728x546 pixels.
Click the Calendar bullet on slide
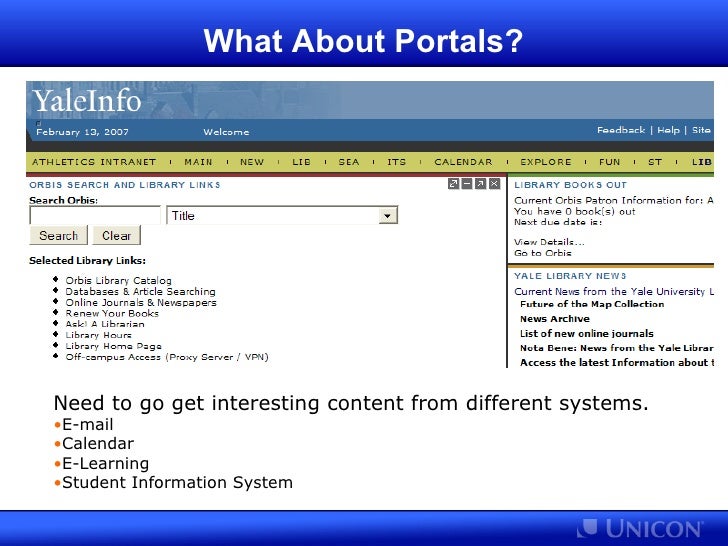94,443
